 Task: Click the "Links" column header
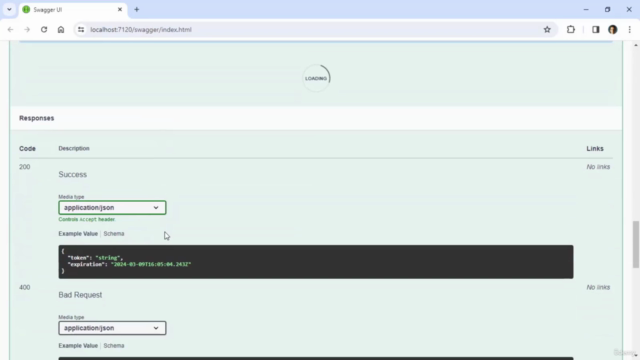click(x=595, y=149)
